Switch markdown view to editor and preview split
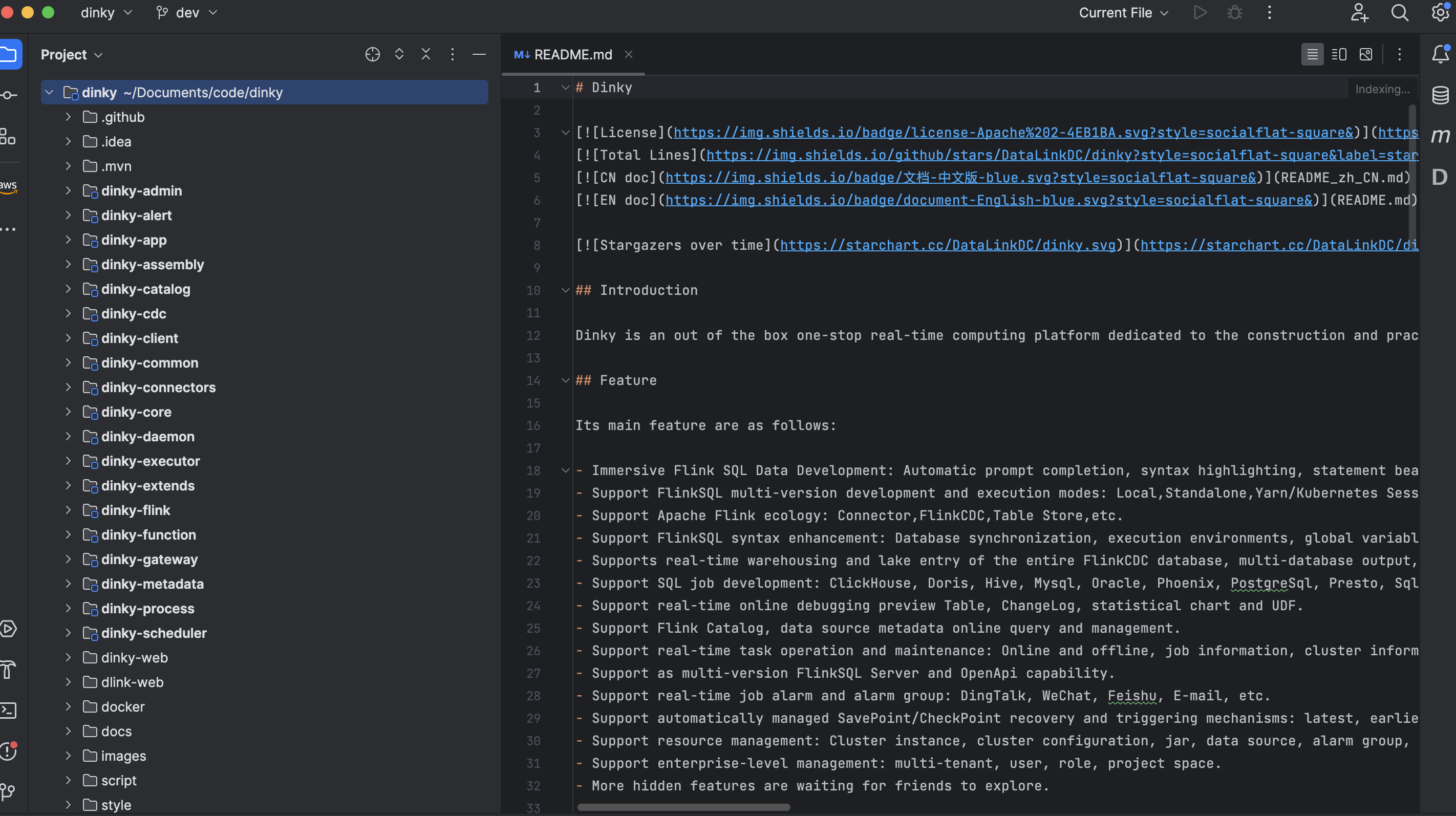This screenshot has height=816, width=1456. [1340, 54]
